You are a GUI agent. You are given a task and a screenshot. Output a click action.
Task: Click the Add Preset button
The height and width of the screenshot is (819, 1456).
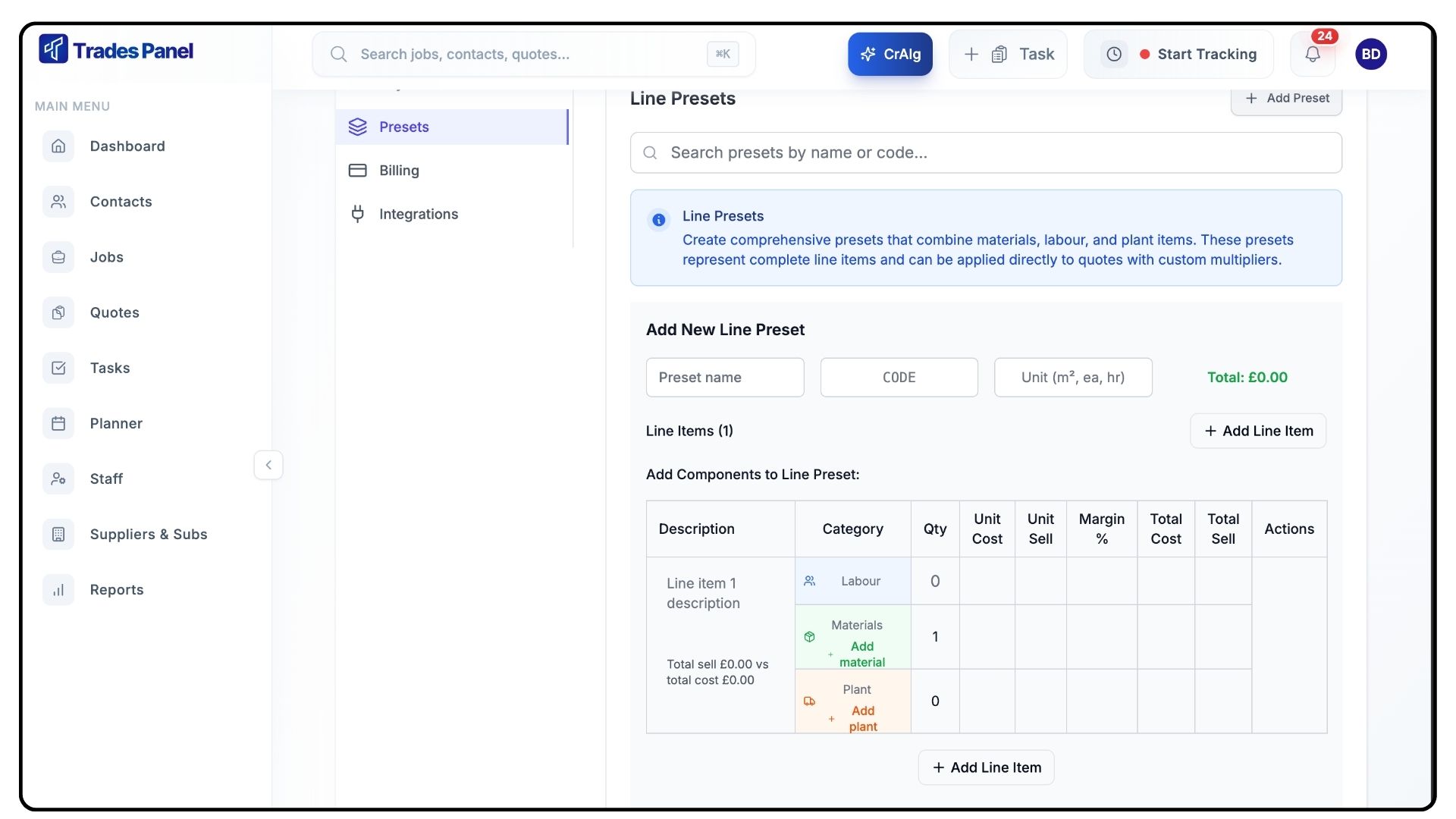click(1286, 99)
